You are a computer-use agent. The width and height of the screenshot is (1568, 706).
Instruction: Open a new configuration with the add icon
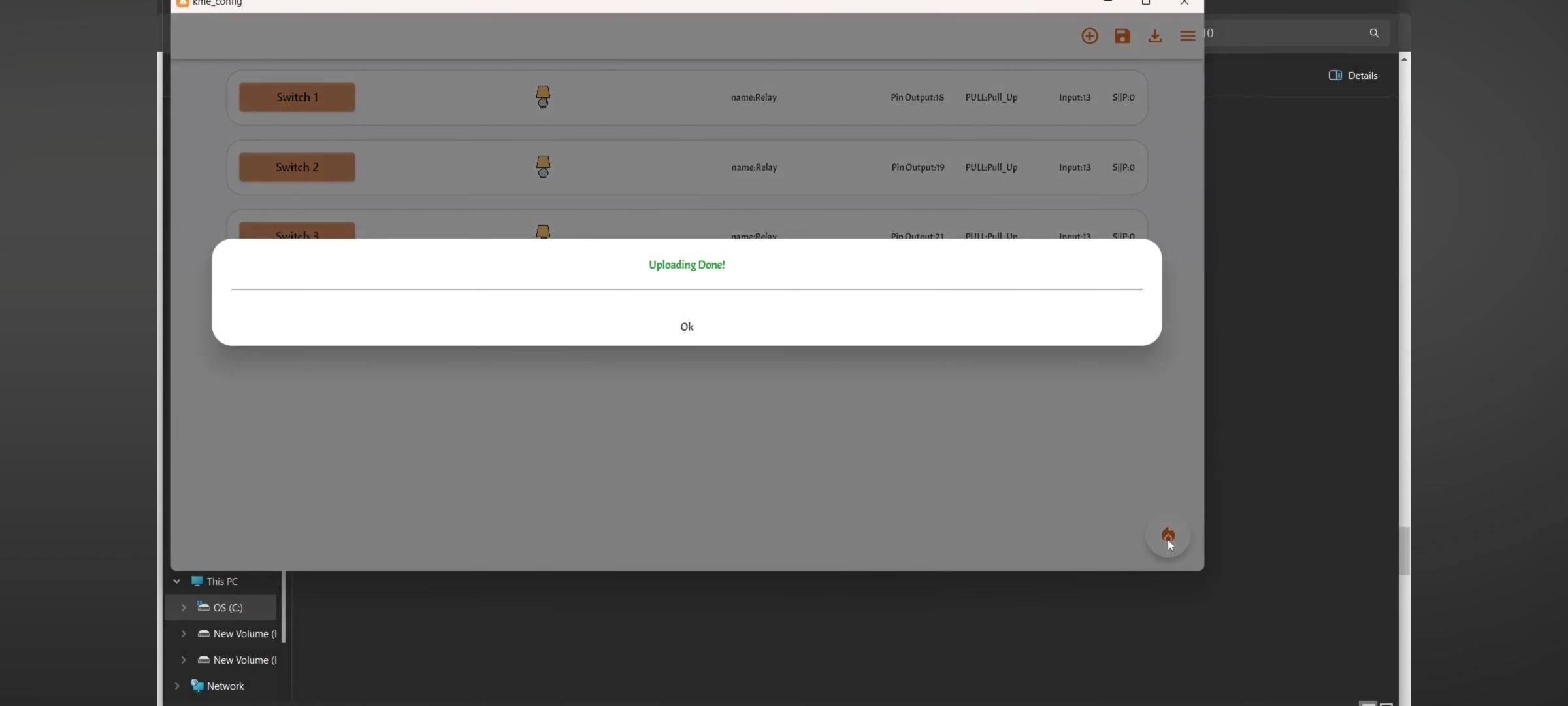(1090, 36)
